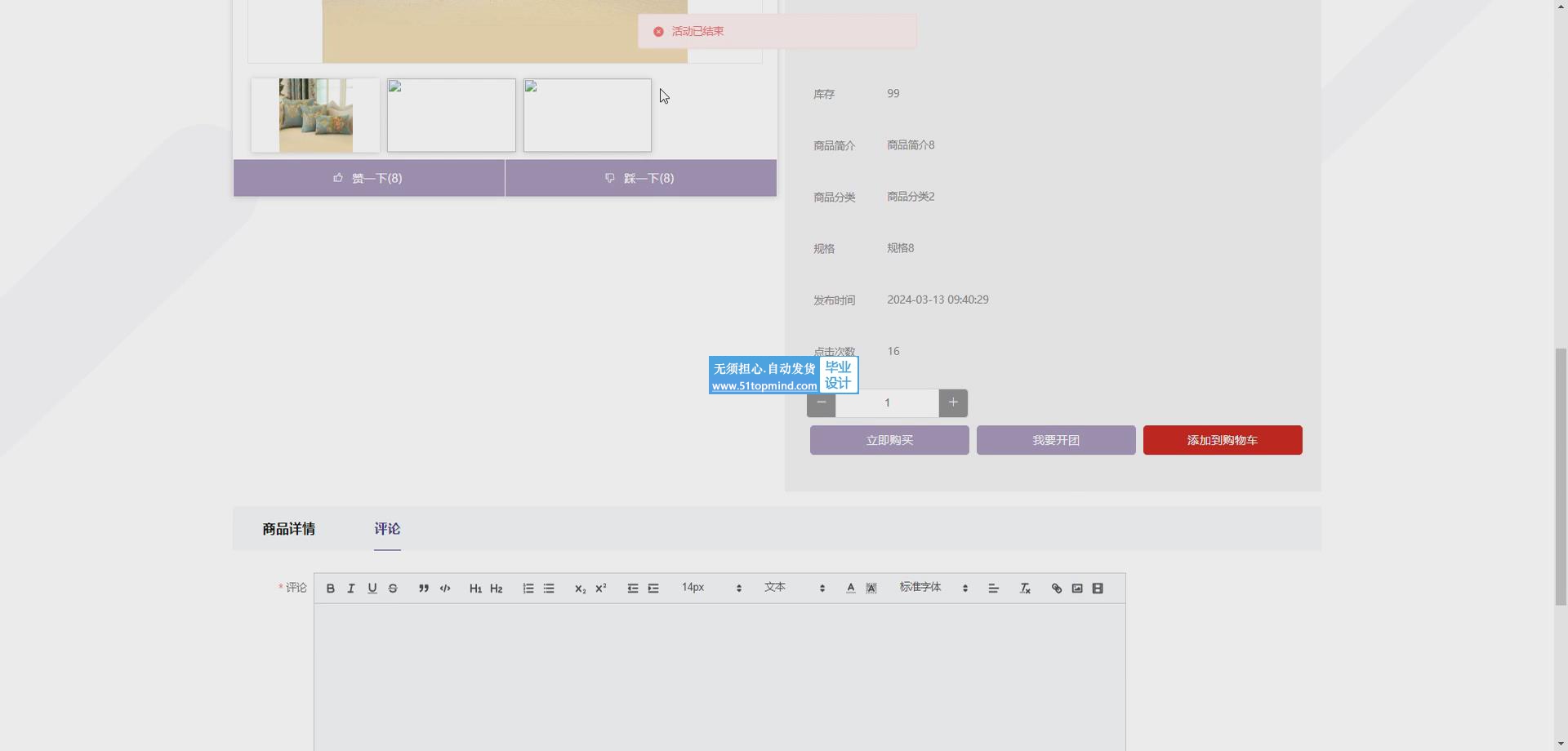The height and width of the screenshot is (751, 1568).
Task: Insert a blockquote in the comment
Action: [x=424, y=589]
